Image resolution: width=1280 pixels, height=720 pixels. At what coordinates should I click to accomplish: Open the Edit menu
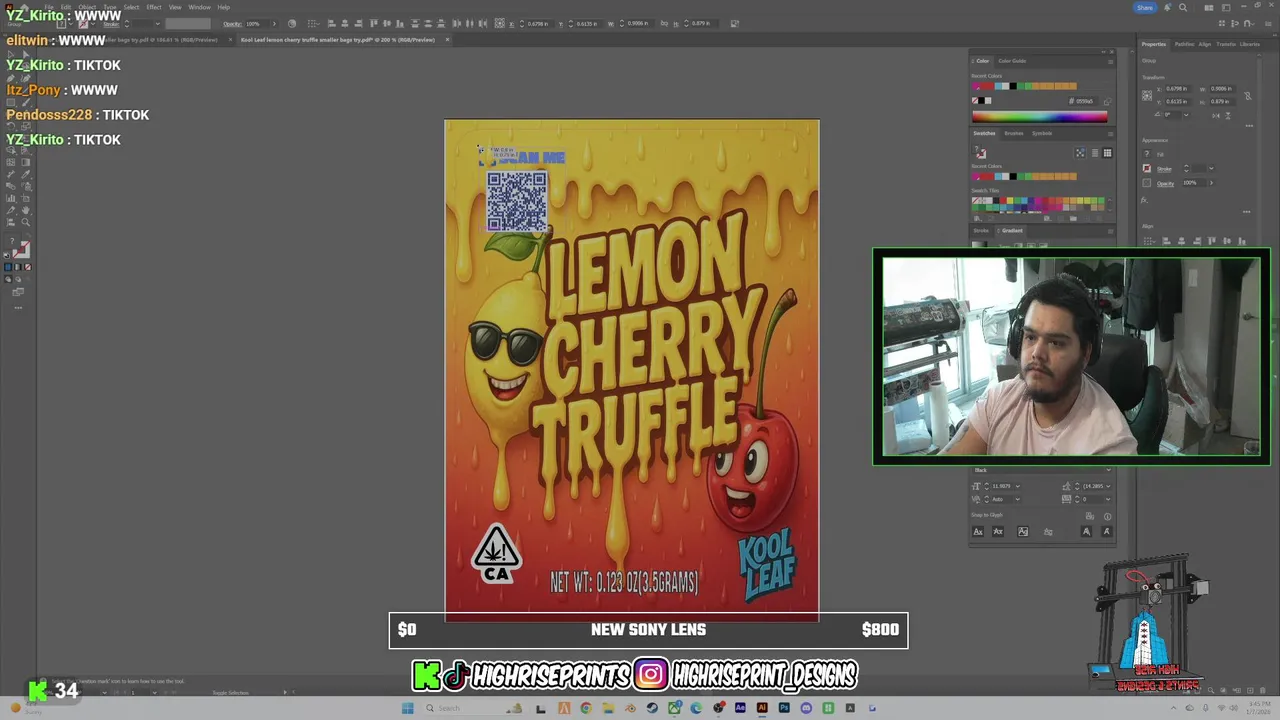click(66, 7)
